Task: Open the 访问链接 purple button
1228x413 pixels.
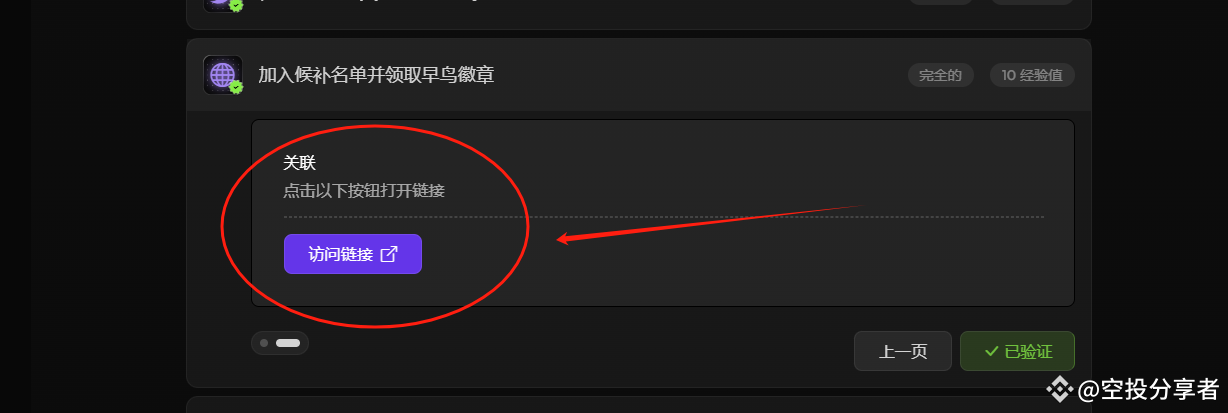Action: point(353,254)
